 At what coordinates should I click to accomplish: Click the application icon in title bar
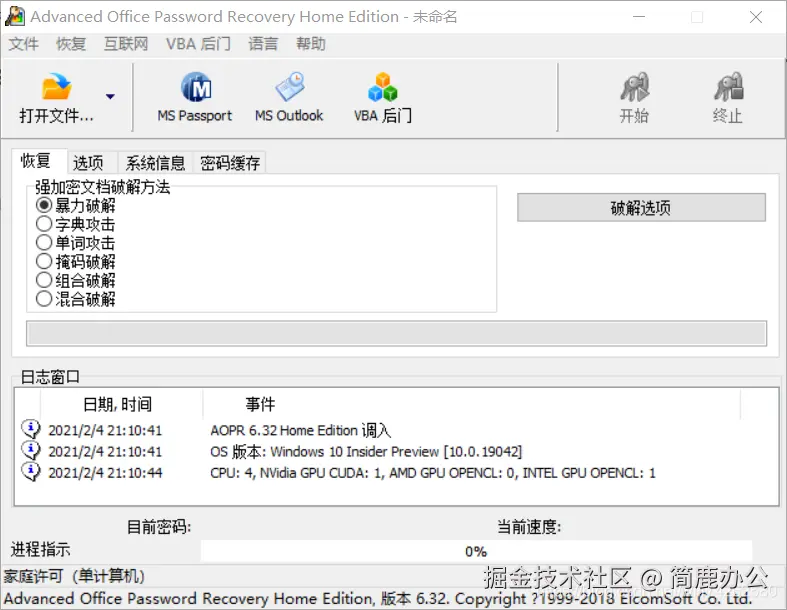[x=15, y=16]
